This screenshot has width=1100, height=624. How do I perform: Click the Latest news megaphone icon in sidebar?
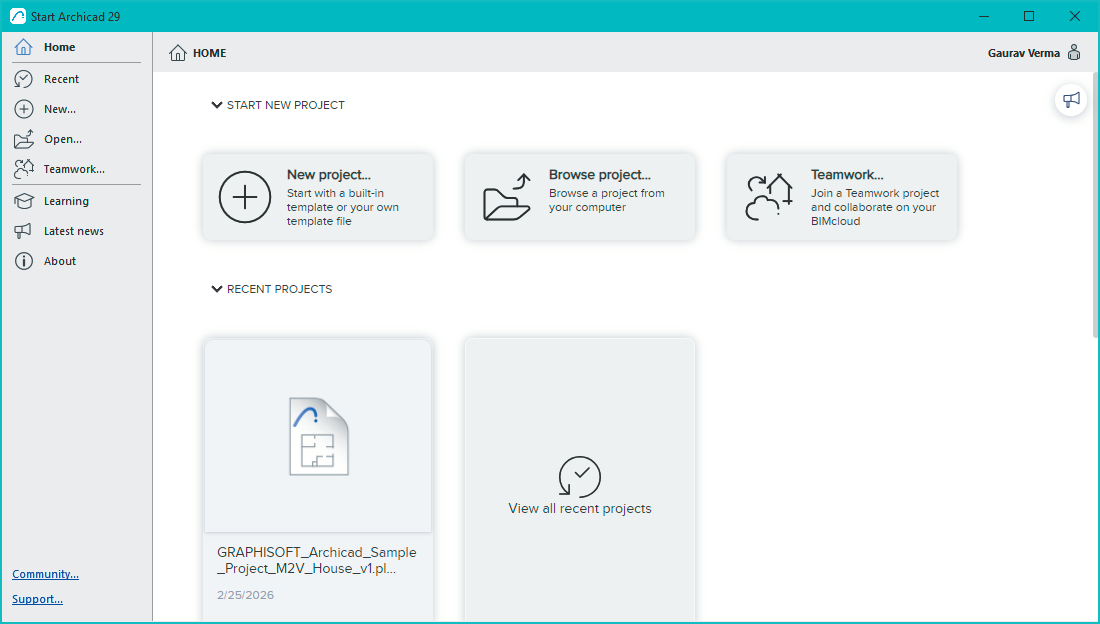(23, 231)
